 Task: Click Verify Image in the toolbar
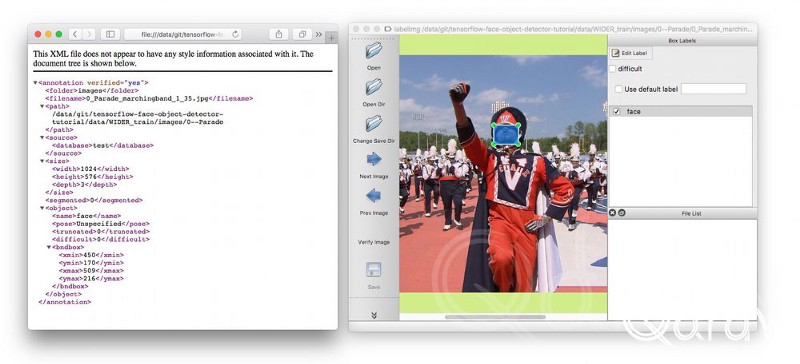[x=373, y=242]
